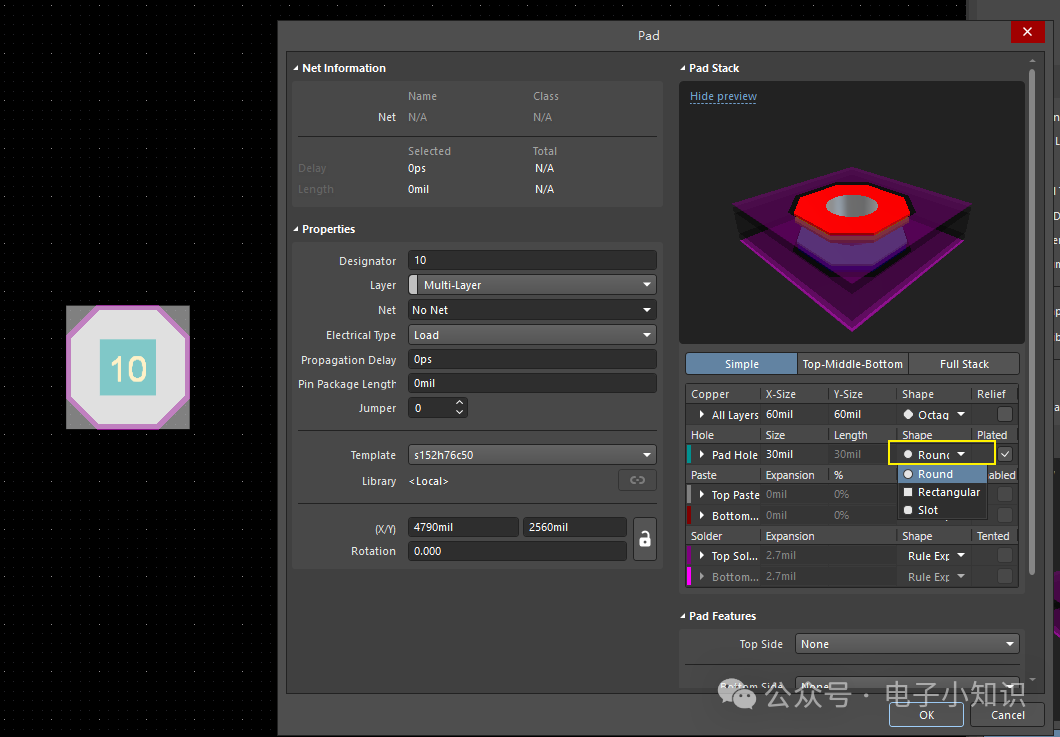Open the Template dropdown s152h76c50

(x=532, y=455)
